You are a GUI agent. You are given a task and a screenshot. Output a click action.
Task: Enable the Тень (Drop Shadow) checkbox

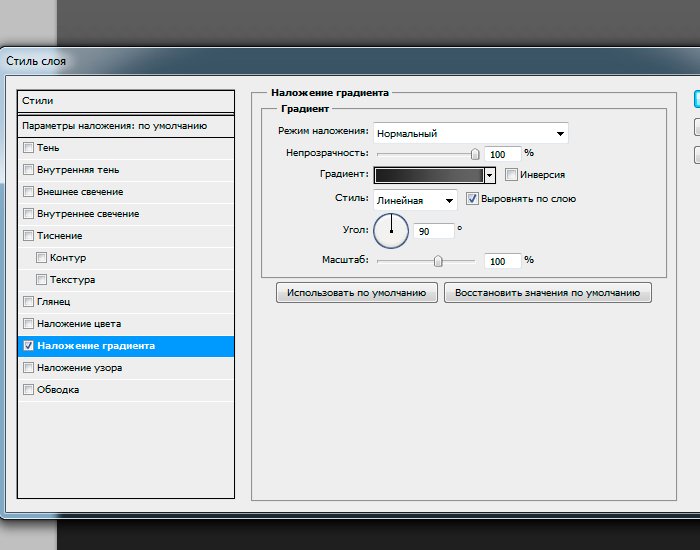(x=28, y=148)
